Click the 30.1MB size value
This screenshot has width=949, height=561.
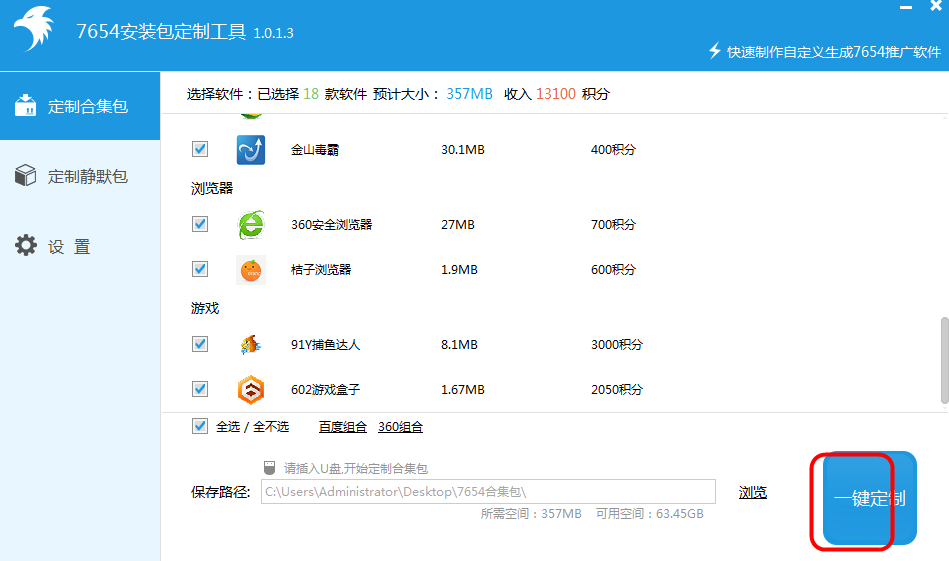(462, 149)
